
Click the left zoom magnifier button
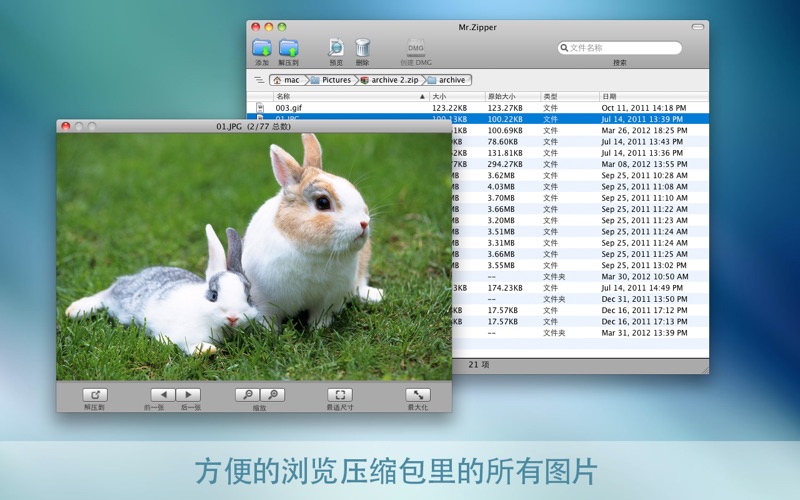click(x=247, y=395)
